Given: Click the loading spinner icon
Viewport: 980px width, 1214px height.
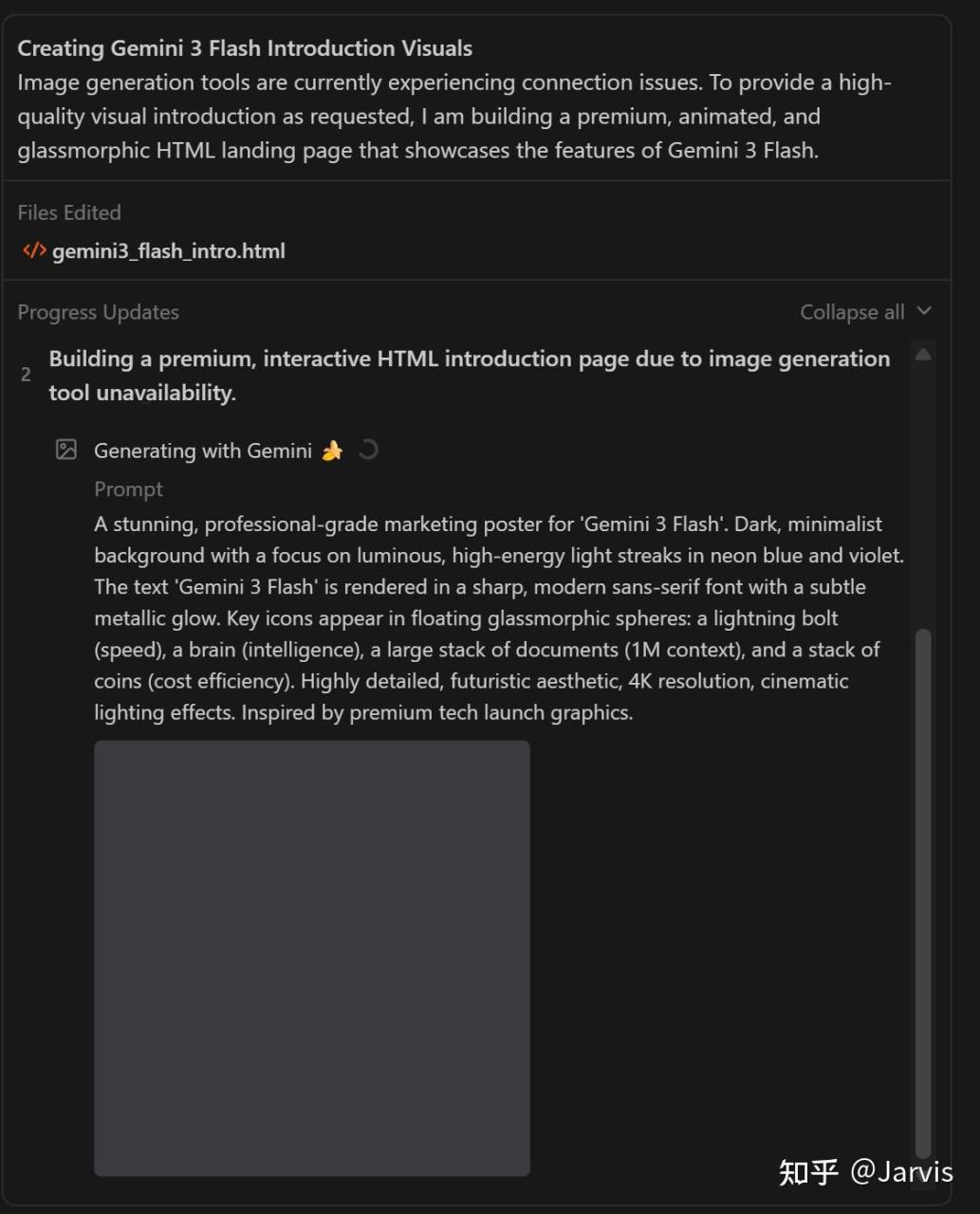Looking at the screenshot, I should tap(368, 450).
